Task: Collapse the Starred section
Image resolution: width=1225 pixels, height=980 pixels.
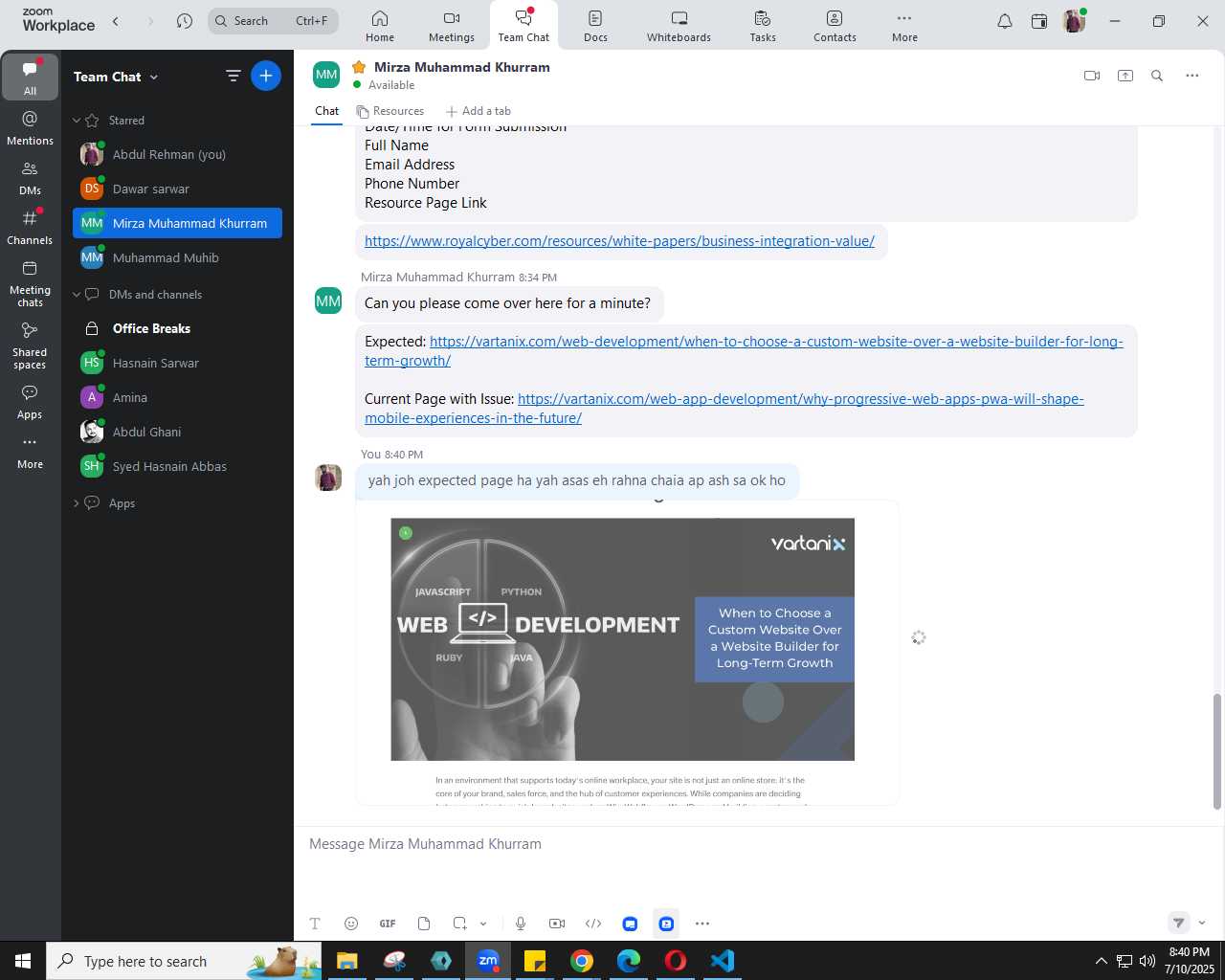Action: pyautogui.click(x=78, y=121)
